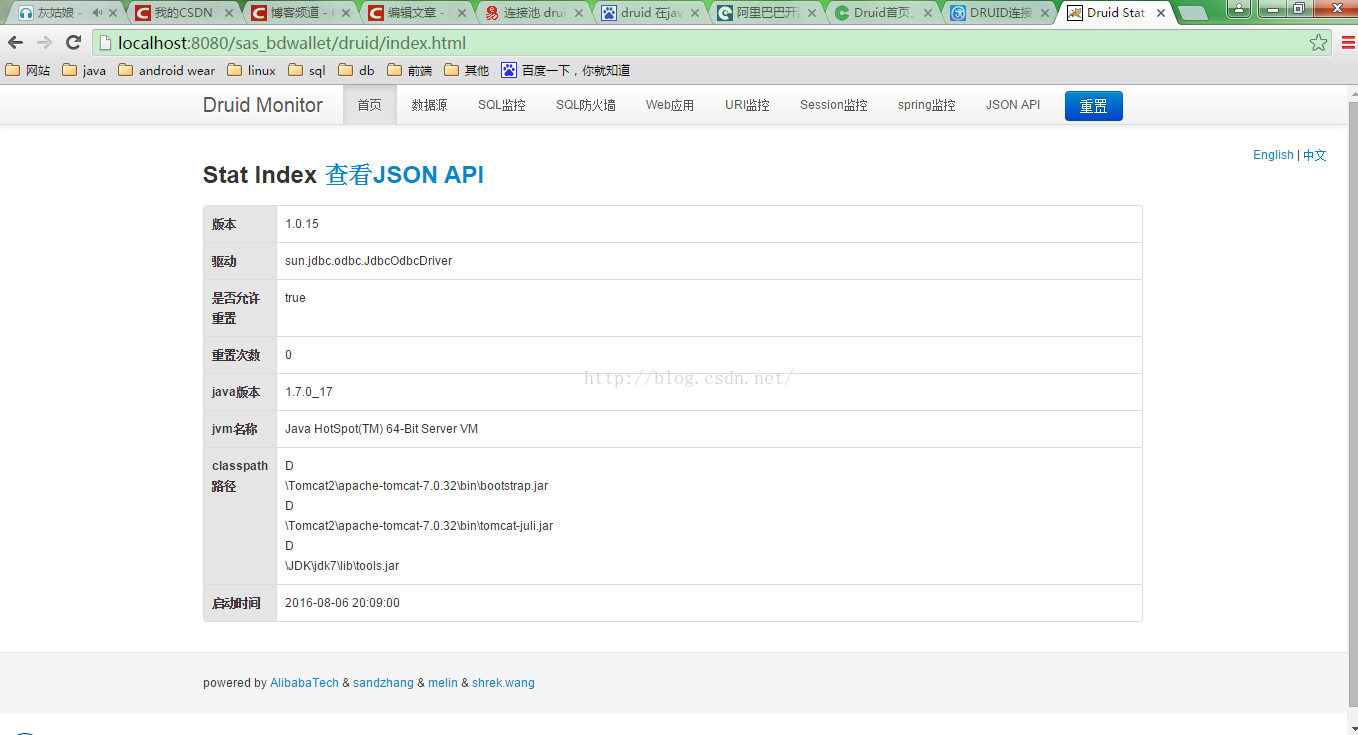This screenshot has height=735, width=1358.
Task: Click the blue 重置 button
Action: click(x=1094, y=106)
